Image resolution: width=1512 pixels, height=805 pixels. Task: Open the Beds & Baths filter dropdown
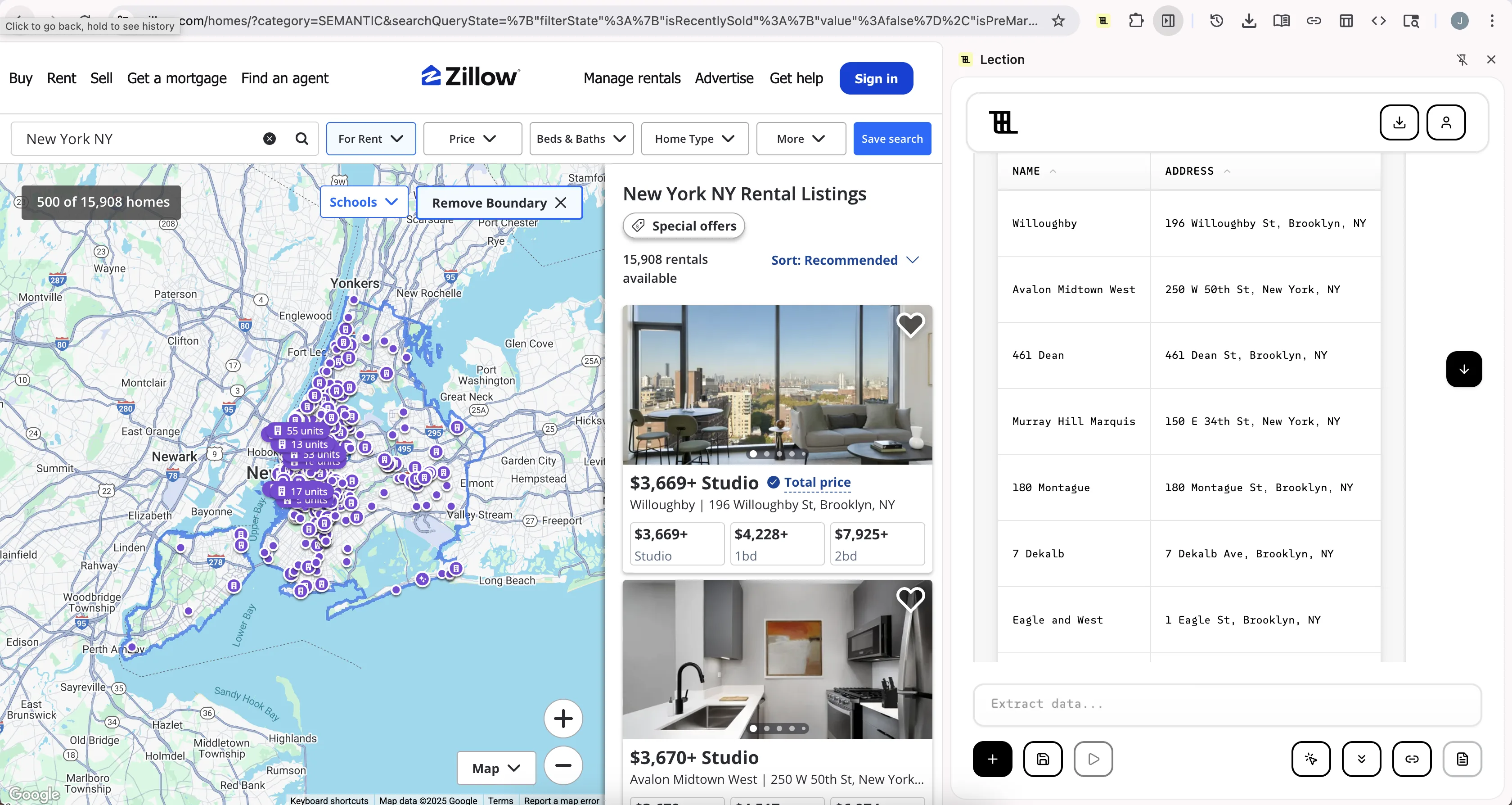[x=581, y=139]
